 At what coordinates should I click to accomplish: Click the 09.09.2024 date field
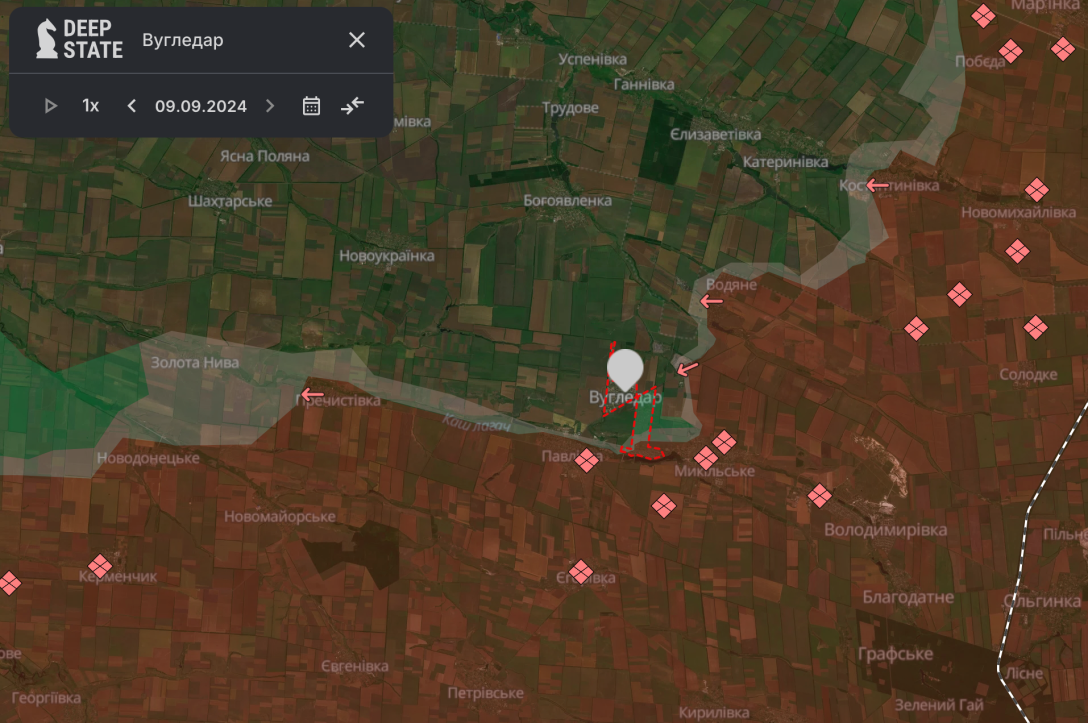(x=201, y=106)
